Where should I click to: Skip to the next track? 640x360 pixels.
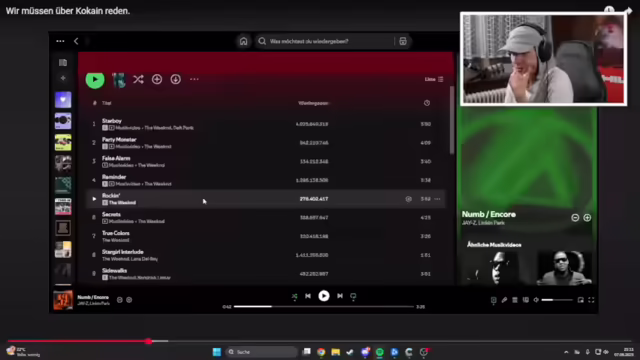click(x=340, y=296)
